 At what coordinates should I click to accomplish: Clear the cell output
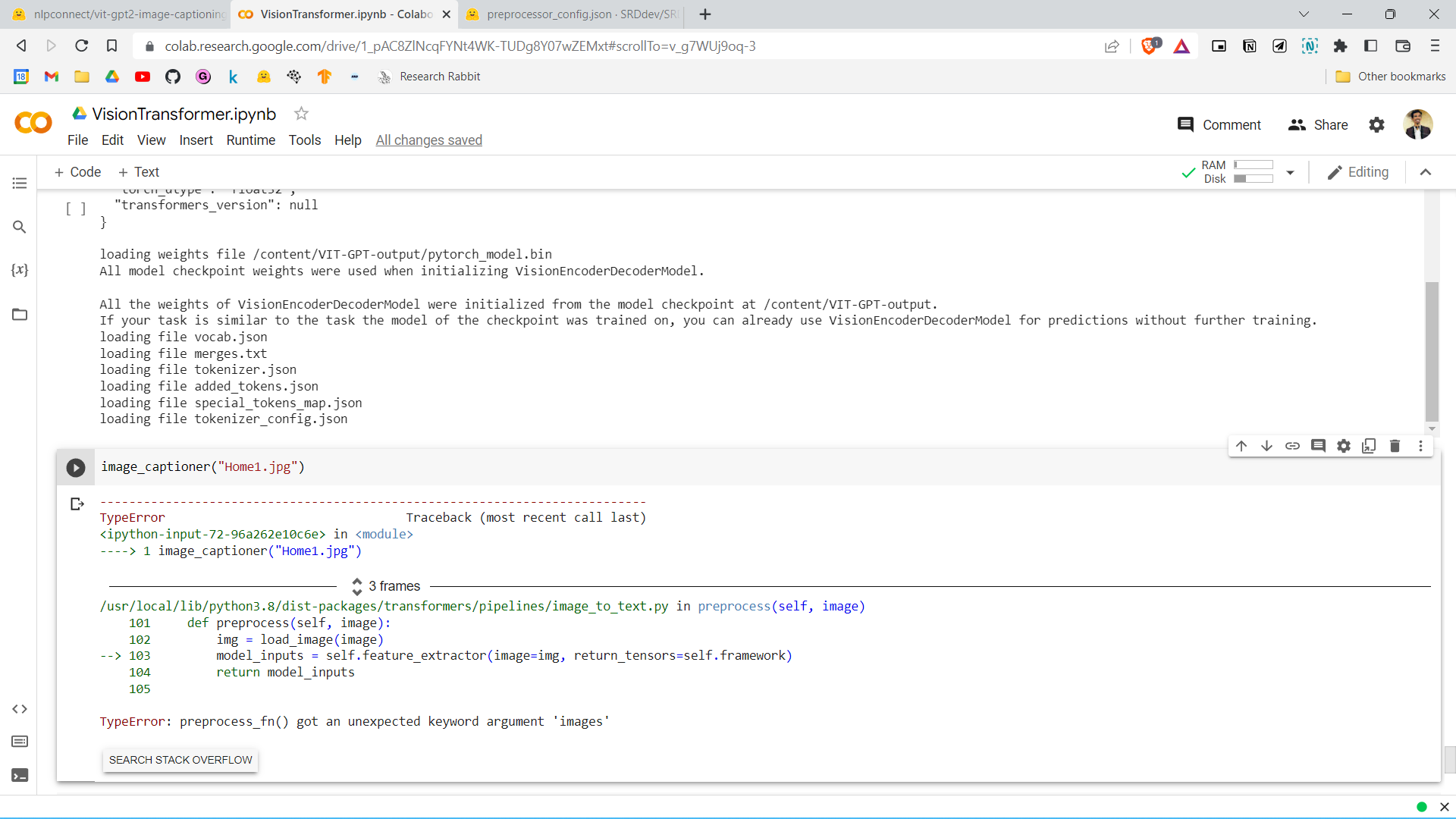77,504
